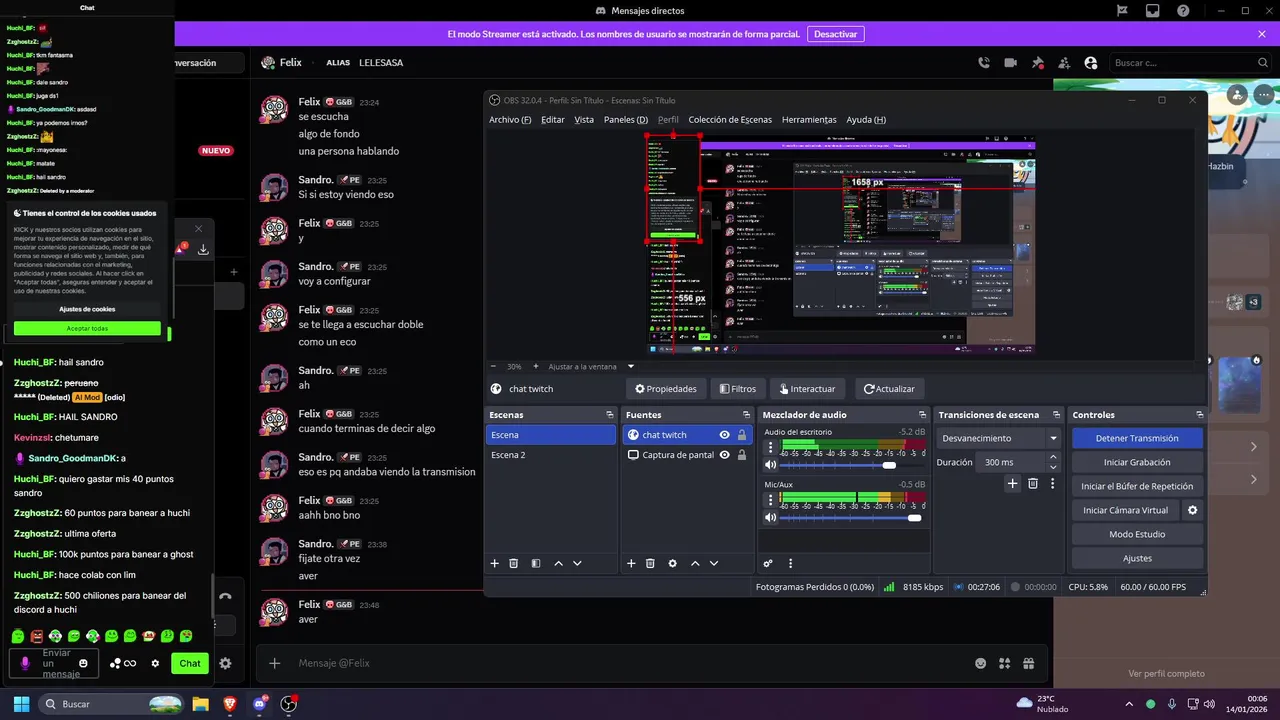Open Audio del escritorio options menu
Screen dimensions: 1280x720
770,447
